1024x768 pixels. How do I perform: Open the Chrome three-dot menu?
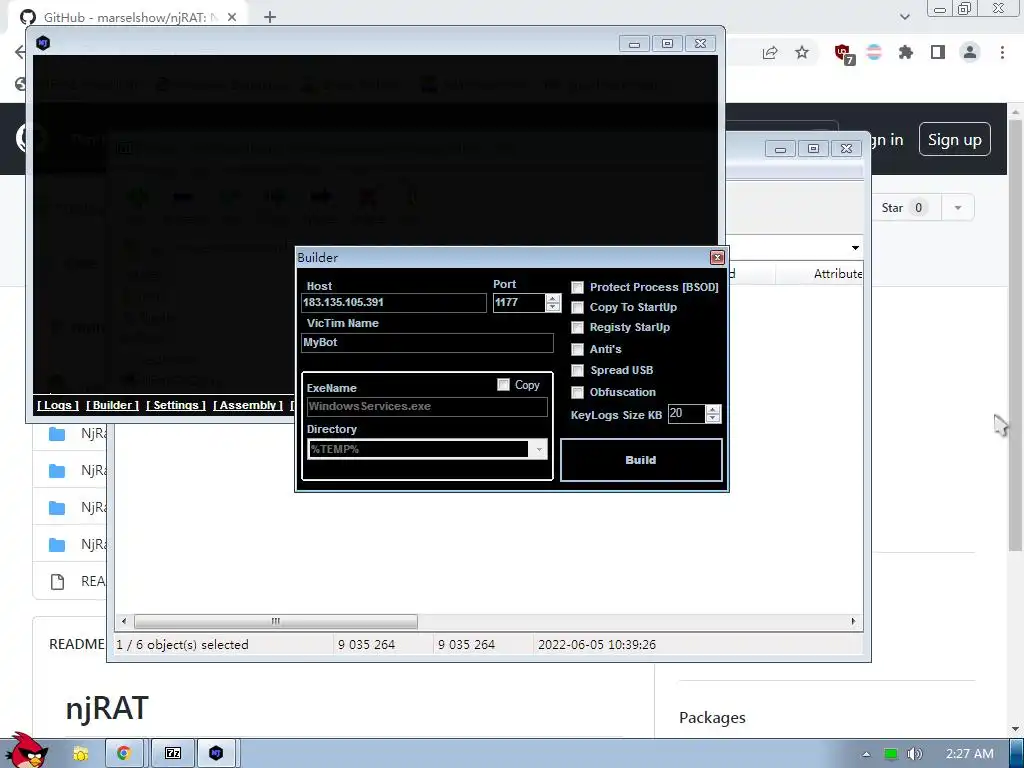point(1002,52)
